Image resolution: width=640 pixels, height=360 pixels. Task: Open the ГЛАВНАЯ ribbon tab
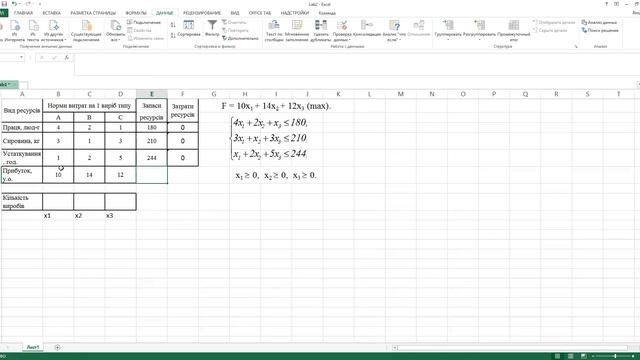point(24,13)
